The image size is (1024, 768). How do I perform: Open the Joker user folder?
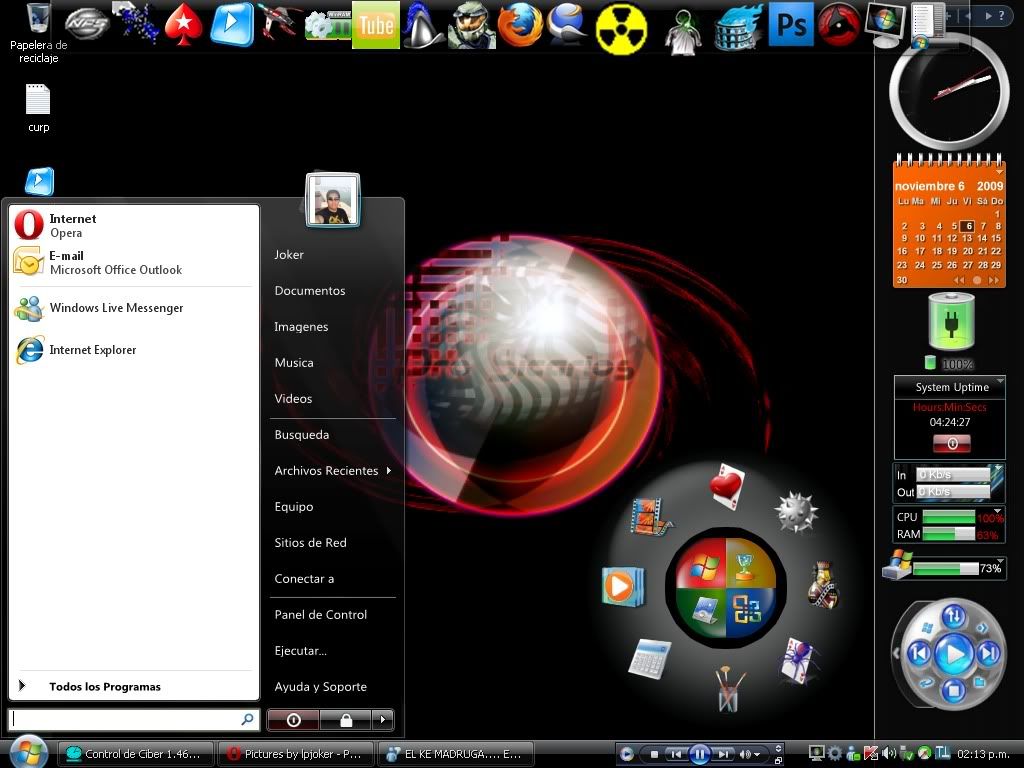[289, 255]
